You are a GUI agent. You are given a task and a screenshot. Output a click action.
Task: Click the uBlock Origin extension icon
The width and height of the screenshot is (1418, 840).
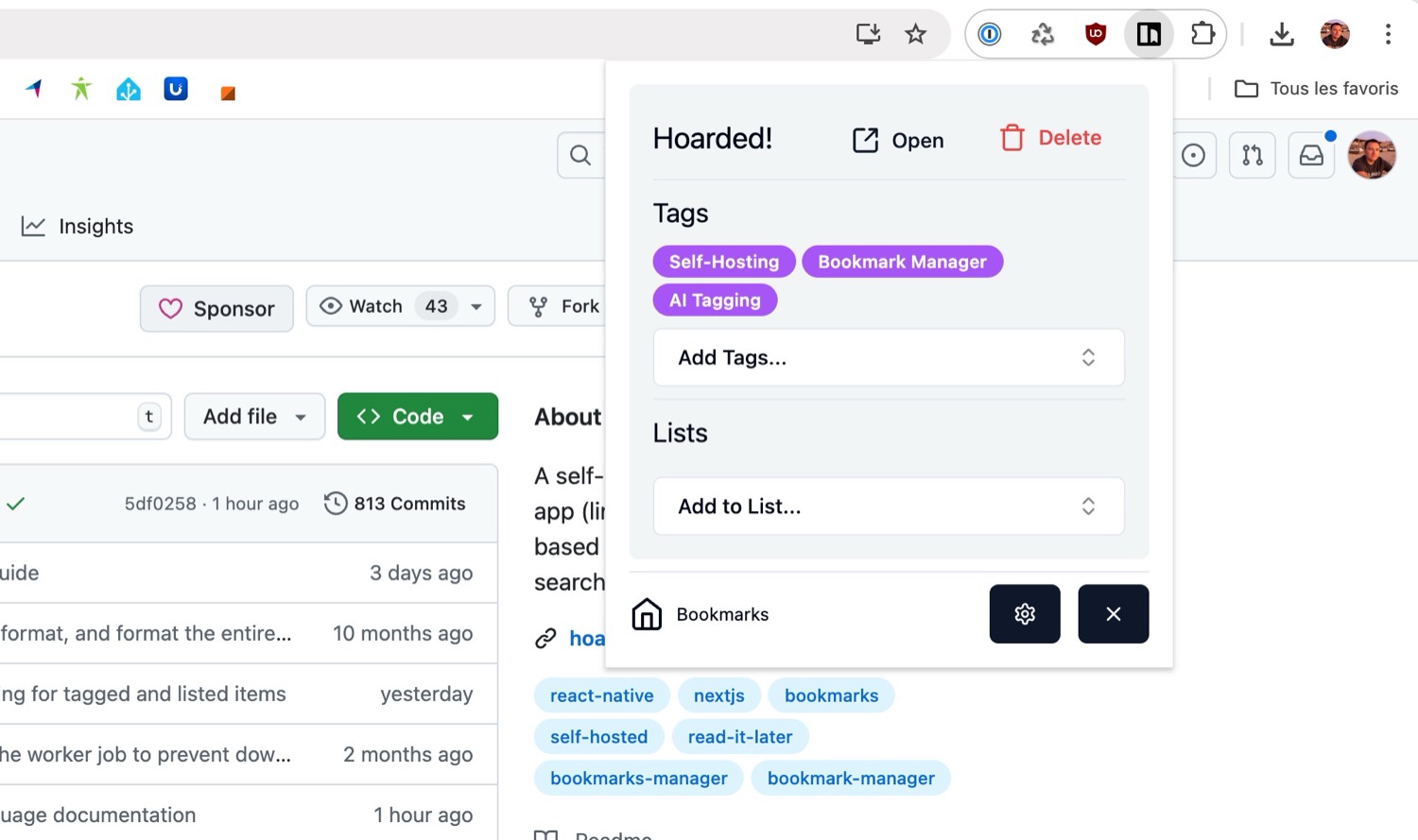click(x=1096, y=35)
